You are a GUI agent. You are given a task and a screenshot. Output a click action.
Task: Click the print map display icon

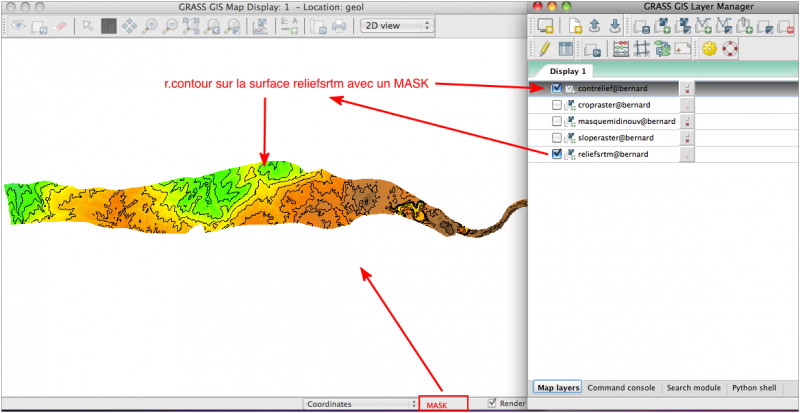pyautogui.click(x=339, y=27)
